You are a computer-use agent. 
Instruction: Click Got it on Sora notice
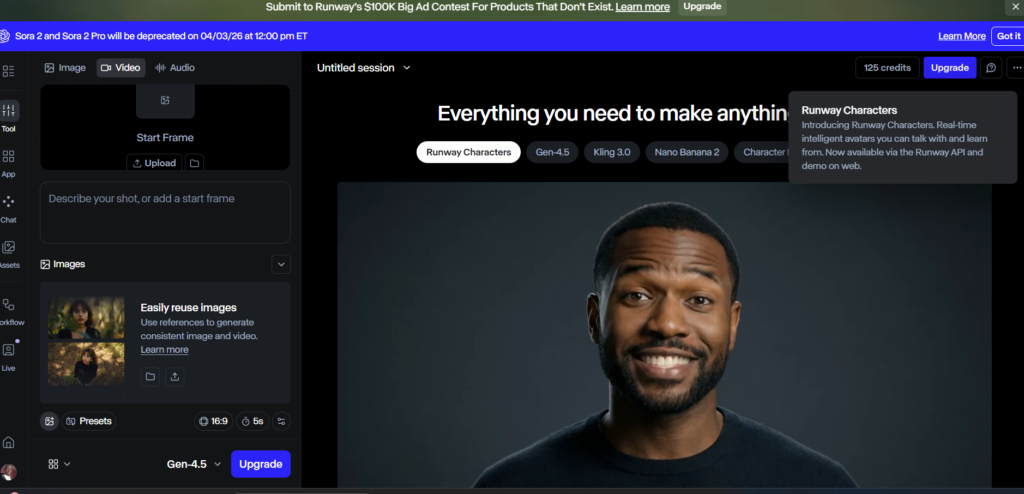coord(1007,36)
